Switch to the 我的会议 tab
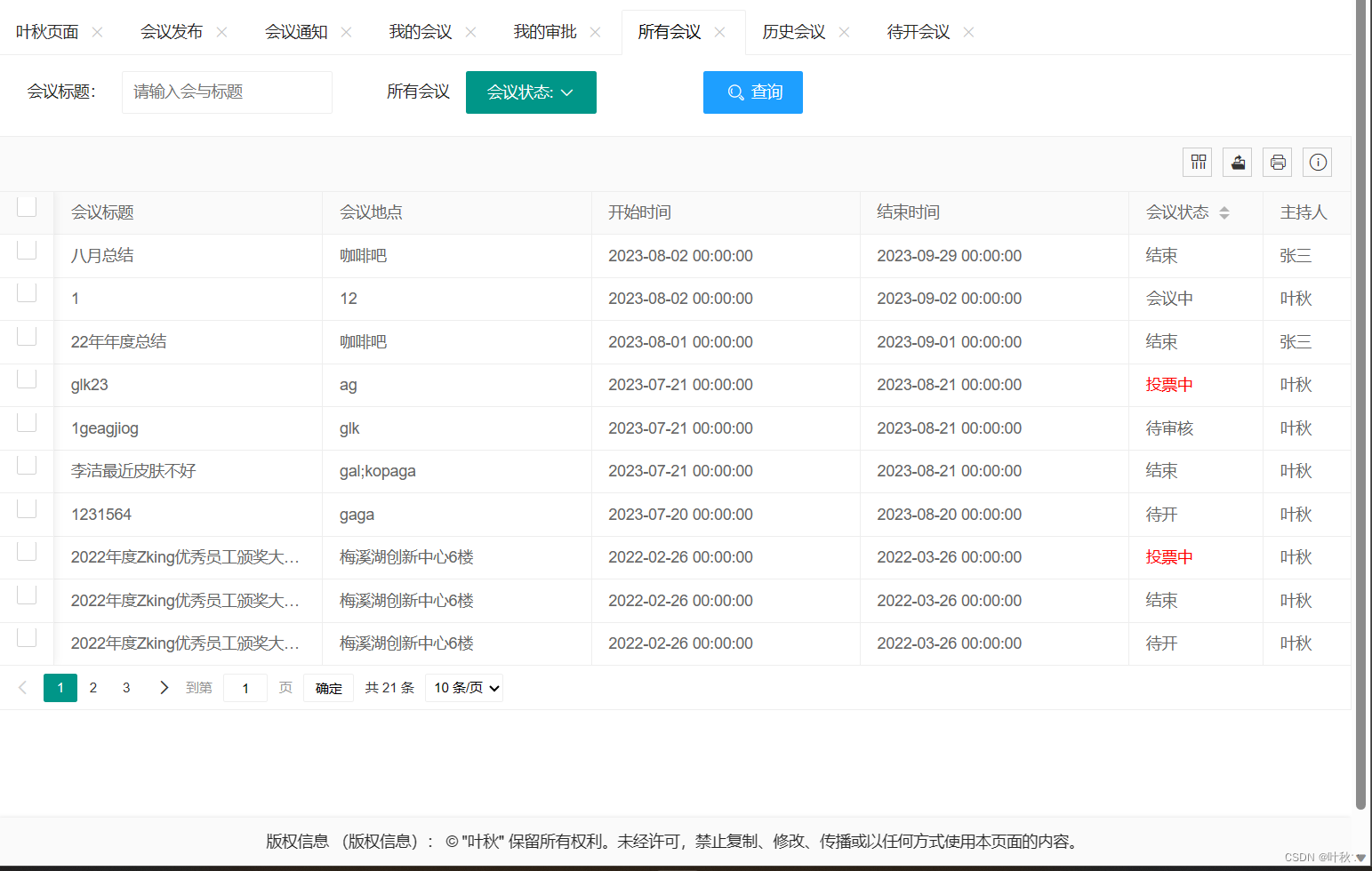Image resolution: width=1372 pixels, height=871 pixels. 421,32
